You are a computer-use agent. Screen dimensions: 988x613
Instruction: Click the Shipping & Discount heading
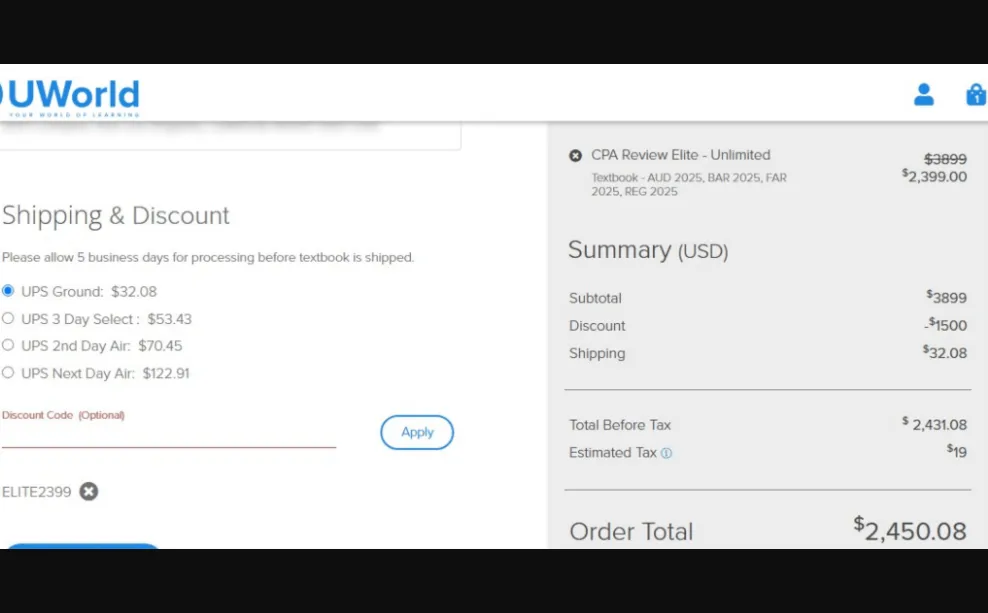pyautogui.click(x=116, y=215)
